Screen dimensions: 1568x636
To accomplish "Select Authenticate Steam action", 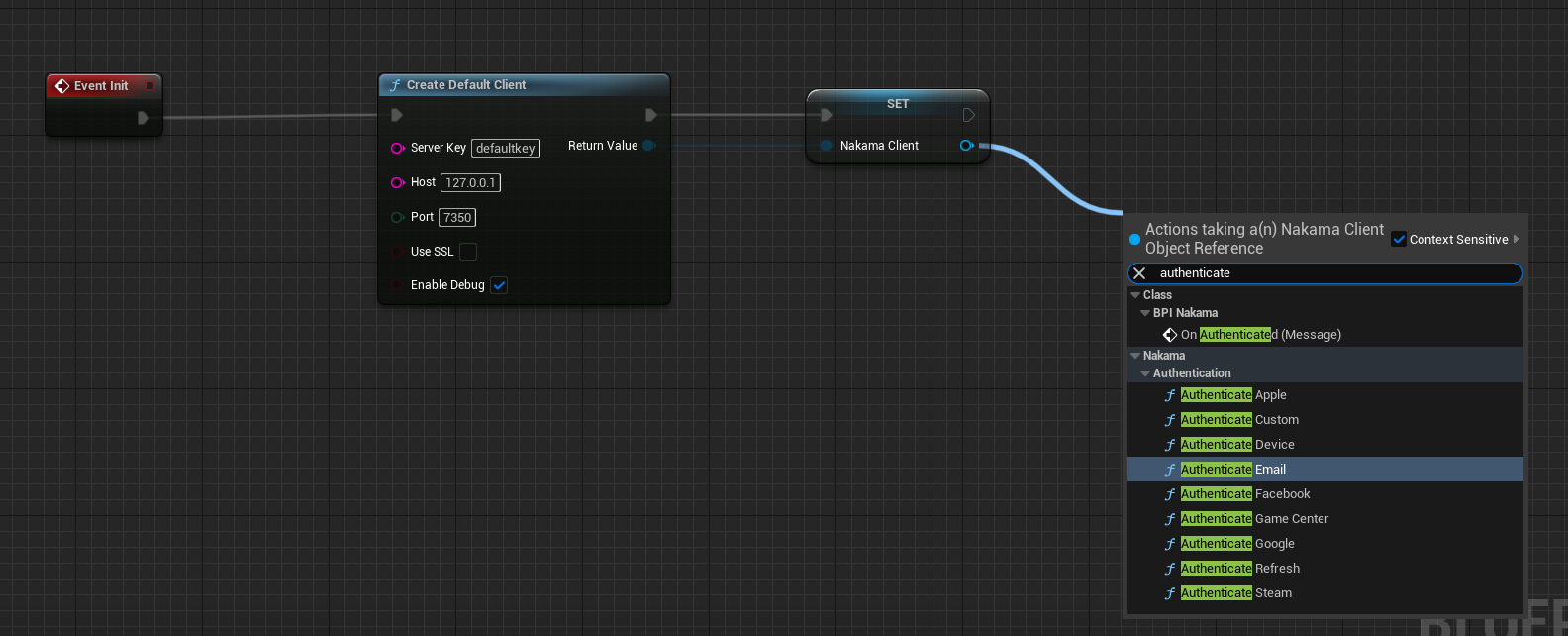I will [1325, 593].
